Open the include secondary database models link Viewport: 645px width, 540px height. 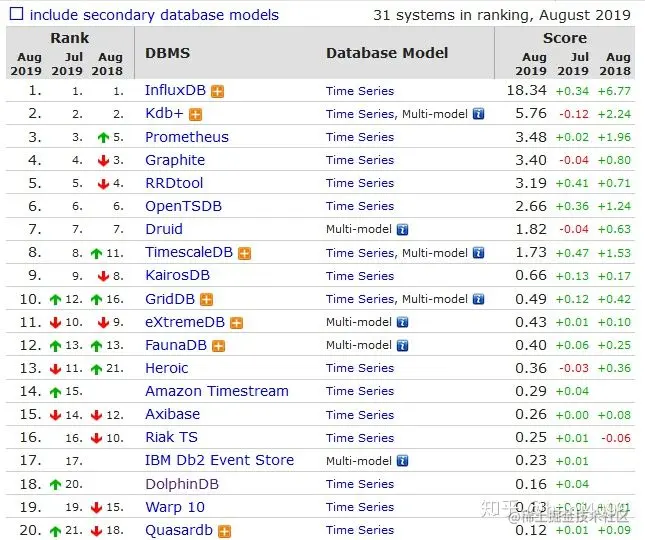pyautogui.click(x=154, y=15)
